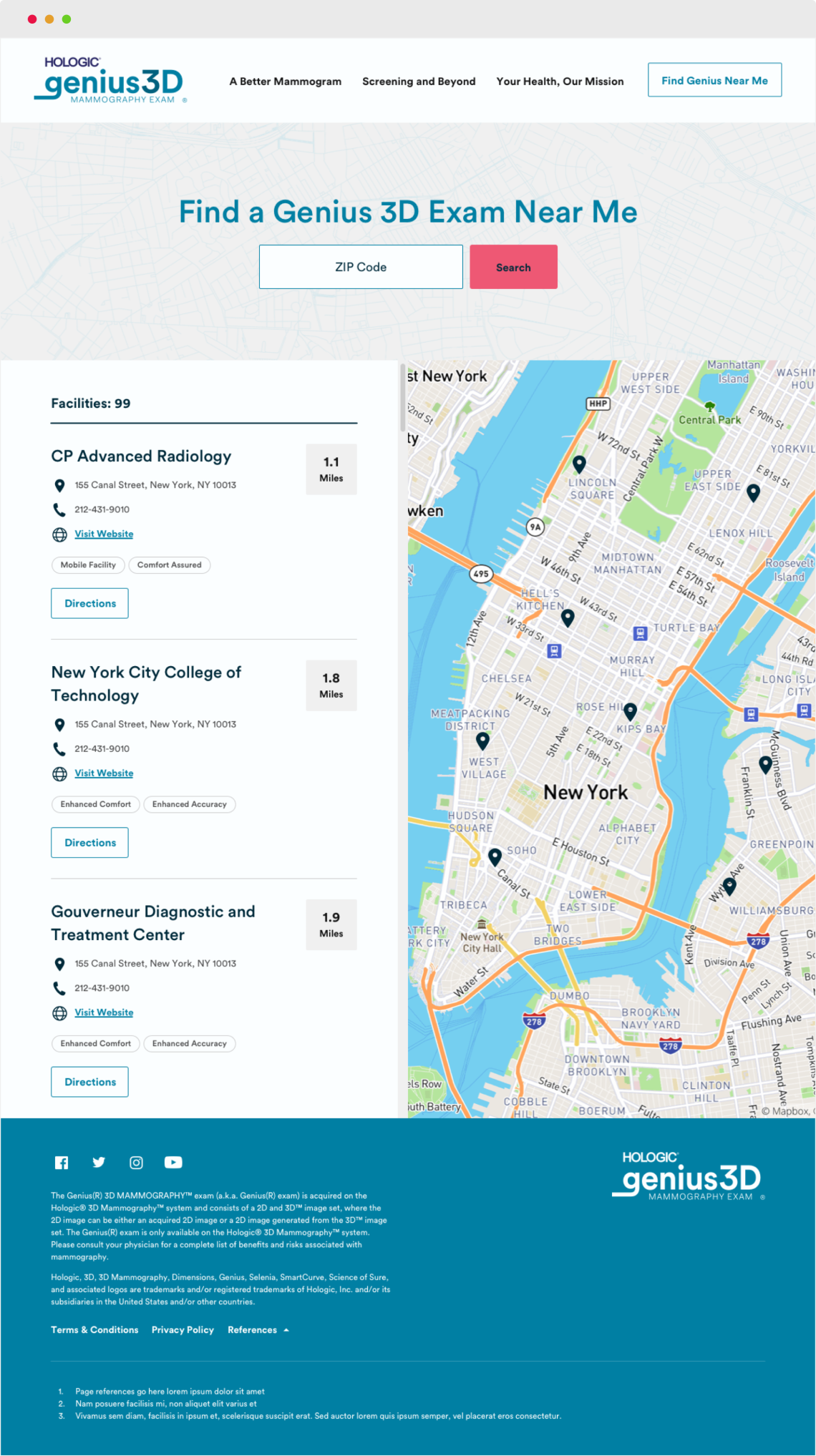816x1456 pixels.
Task: Open the Twitter icon in footer
Action: 99,1163
